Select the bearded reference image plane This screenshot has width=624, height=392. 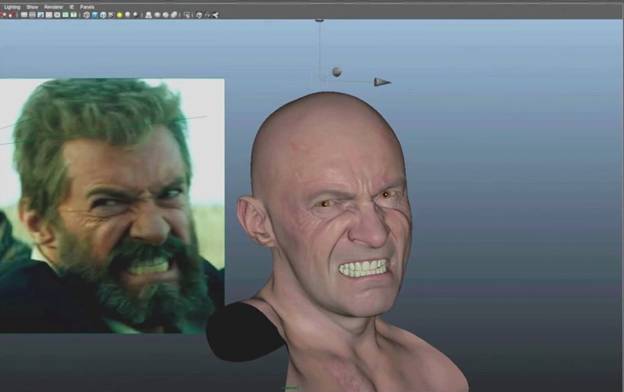112,206
